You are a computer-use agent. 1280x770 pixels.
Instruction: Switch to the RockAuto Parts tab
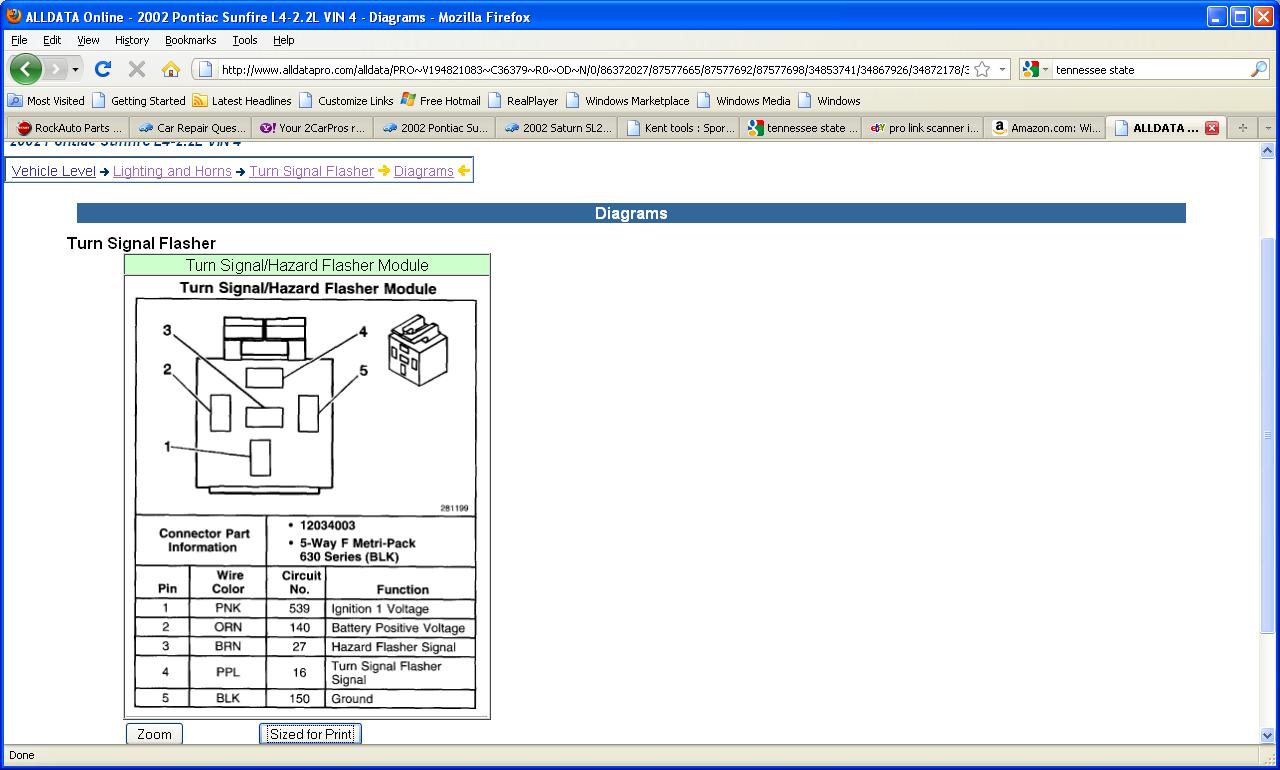[68, 128]
